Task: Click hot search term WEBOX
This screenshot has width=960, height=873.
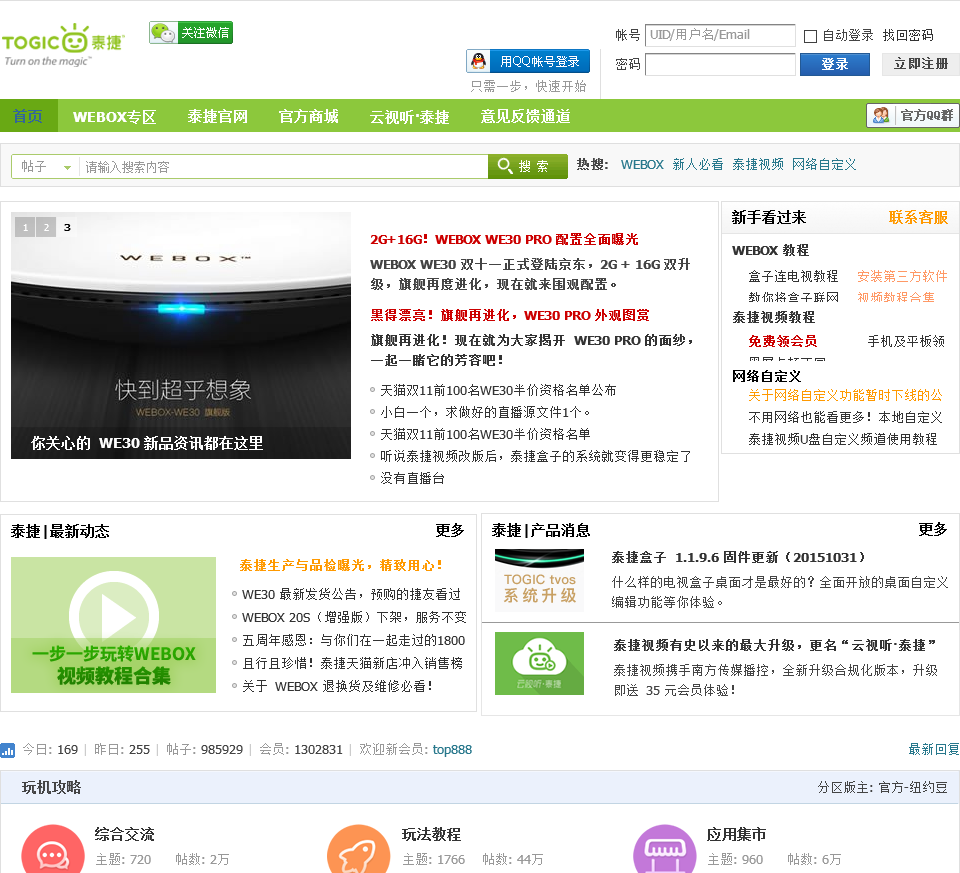Action: click(x=642, y=164)
